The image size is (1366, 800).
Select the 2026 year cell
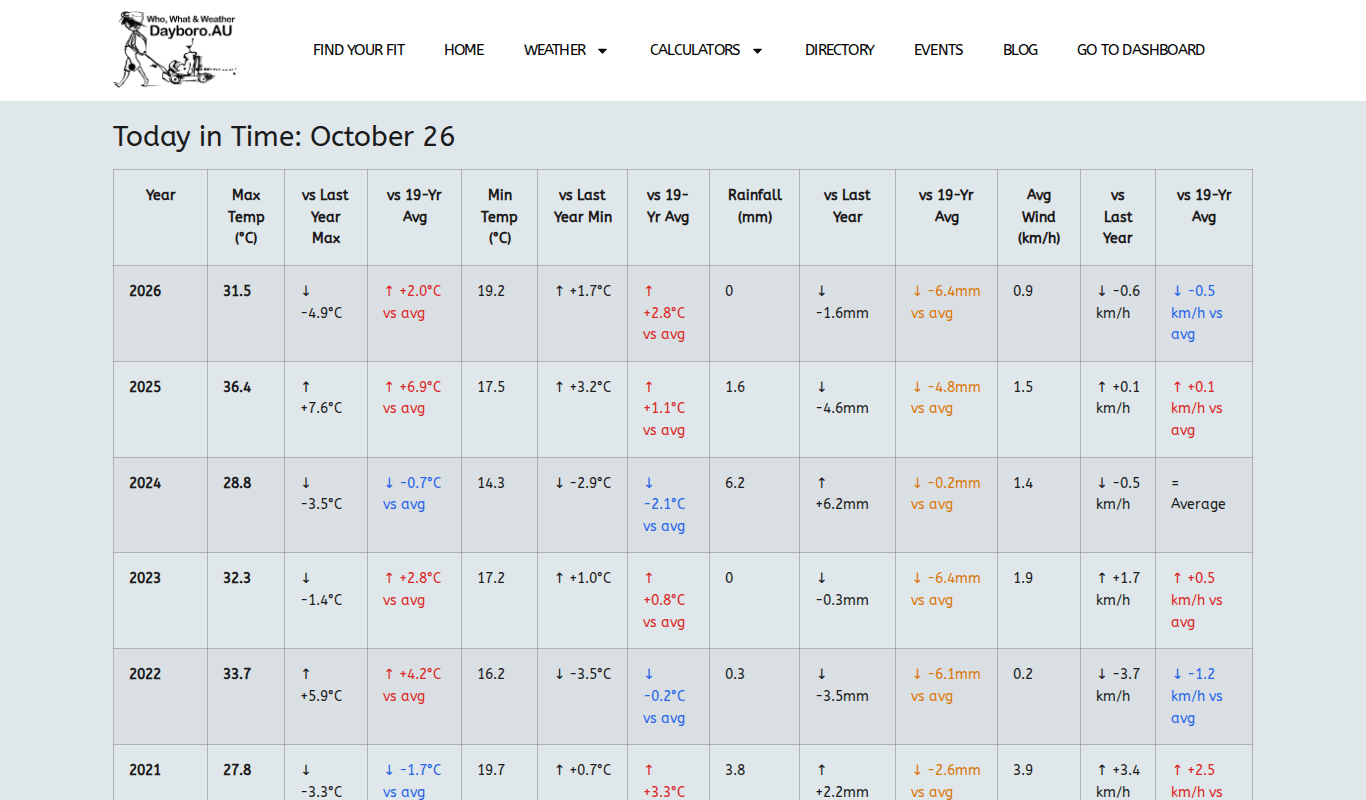(161, 313)
